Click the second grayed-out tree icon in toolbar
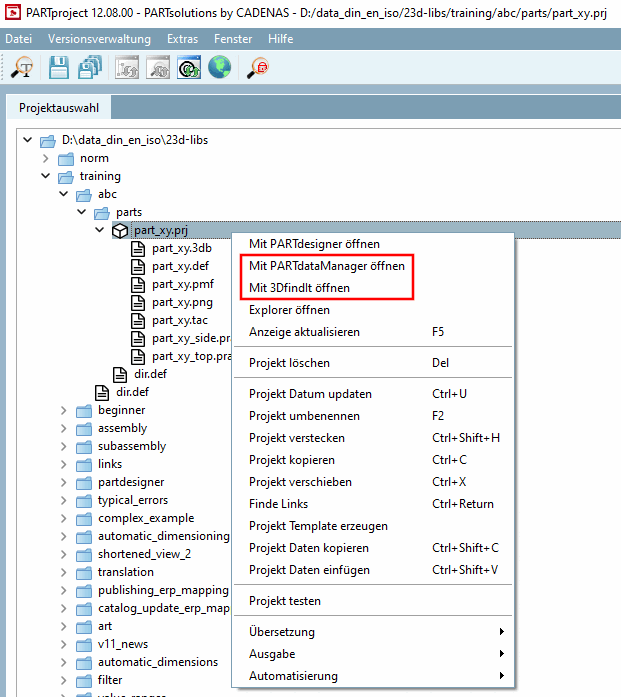 pos(158,68)
